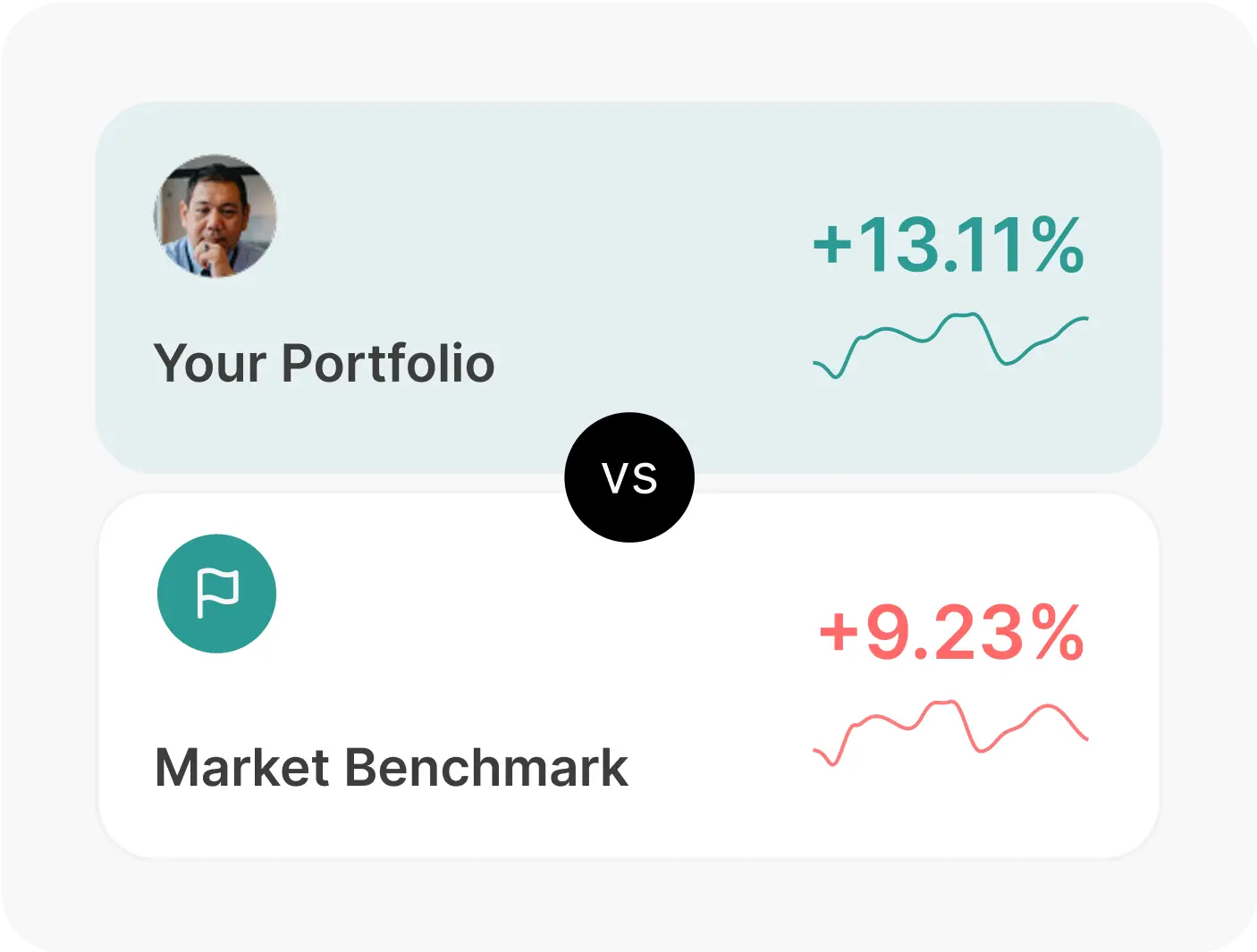
Task: Select the "Your Portfolio" title
Action: click(324, 364)
